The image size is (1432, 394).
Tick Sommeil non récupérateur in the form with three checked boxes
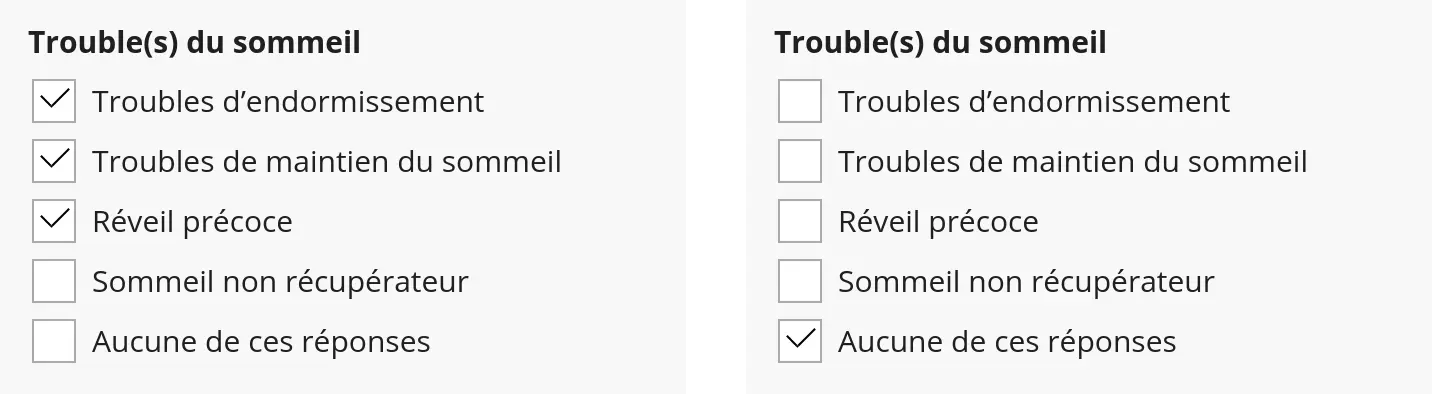tap(54, 281)
